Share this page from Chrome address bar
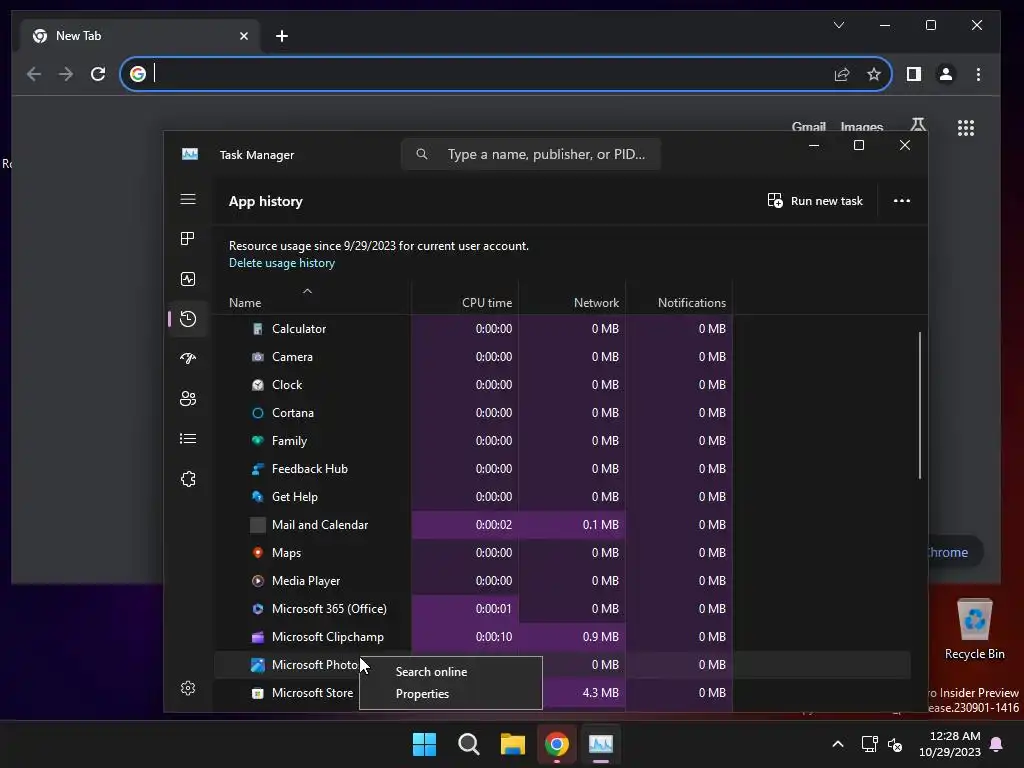Image resolution: width=1024 pixels, height=768 pixels. pos(842,74)
